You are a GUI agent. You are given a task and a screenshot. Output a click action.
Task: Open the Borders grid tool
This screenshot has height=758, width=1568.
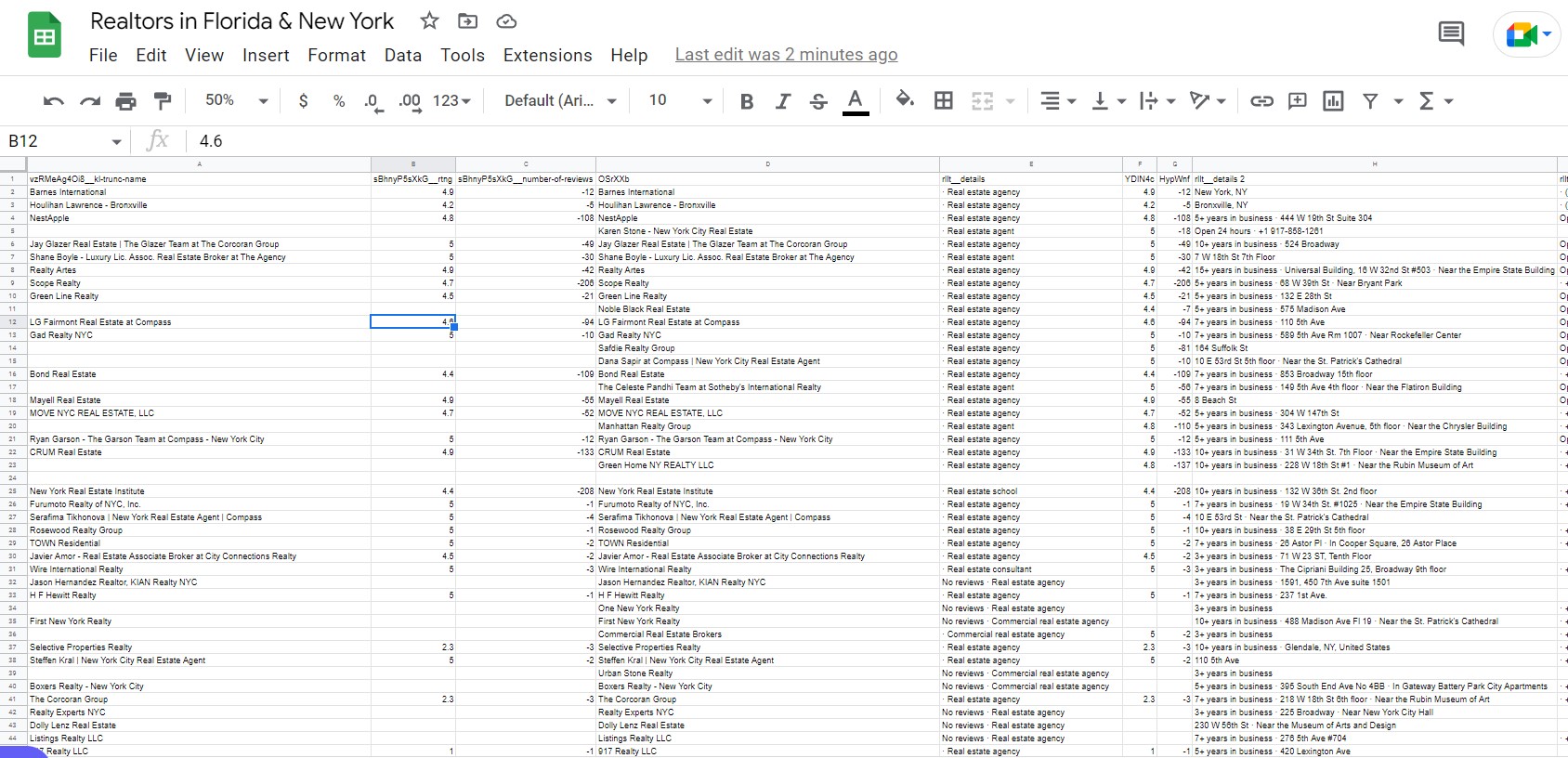[944, 100]
